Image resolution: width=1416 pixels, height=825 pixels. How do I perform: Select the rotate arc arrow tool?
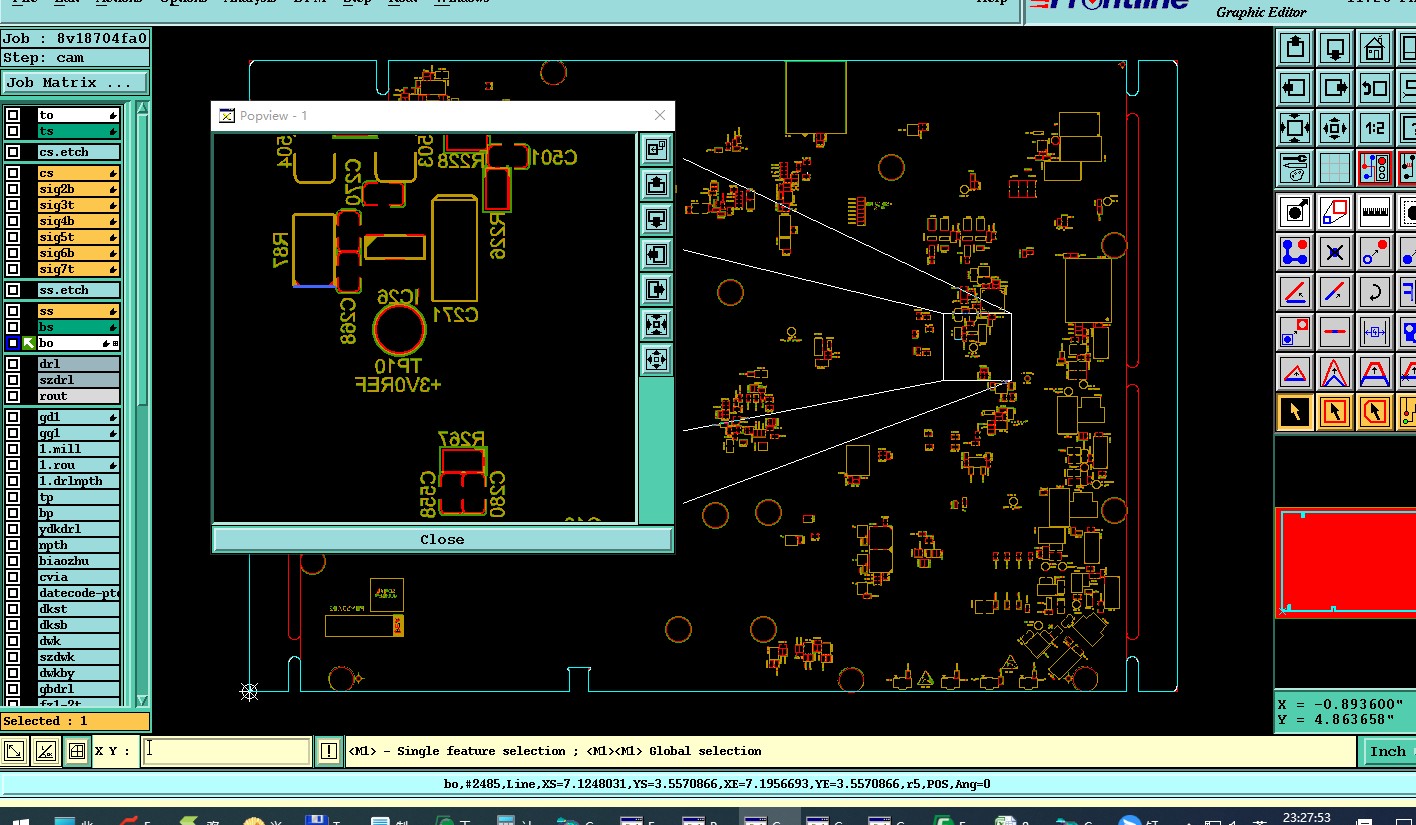(1375, 291)
